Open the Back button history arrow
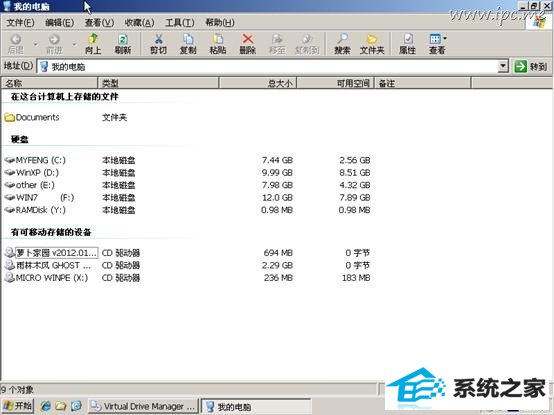The width and height of the screenshot is (554, 415). (36, 44)
